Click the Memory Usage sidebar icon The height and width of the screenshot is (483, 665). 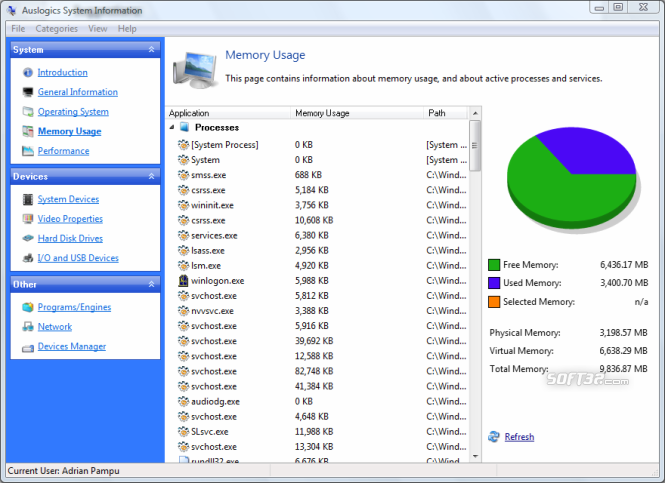tap(28, 131)
